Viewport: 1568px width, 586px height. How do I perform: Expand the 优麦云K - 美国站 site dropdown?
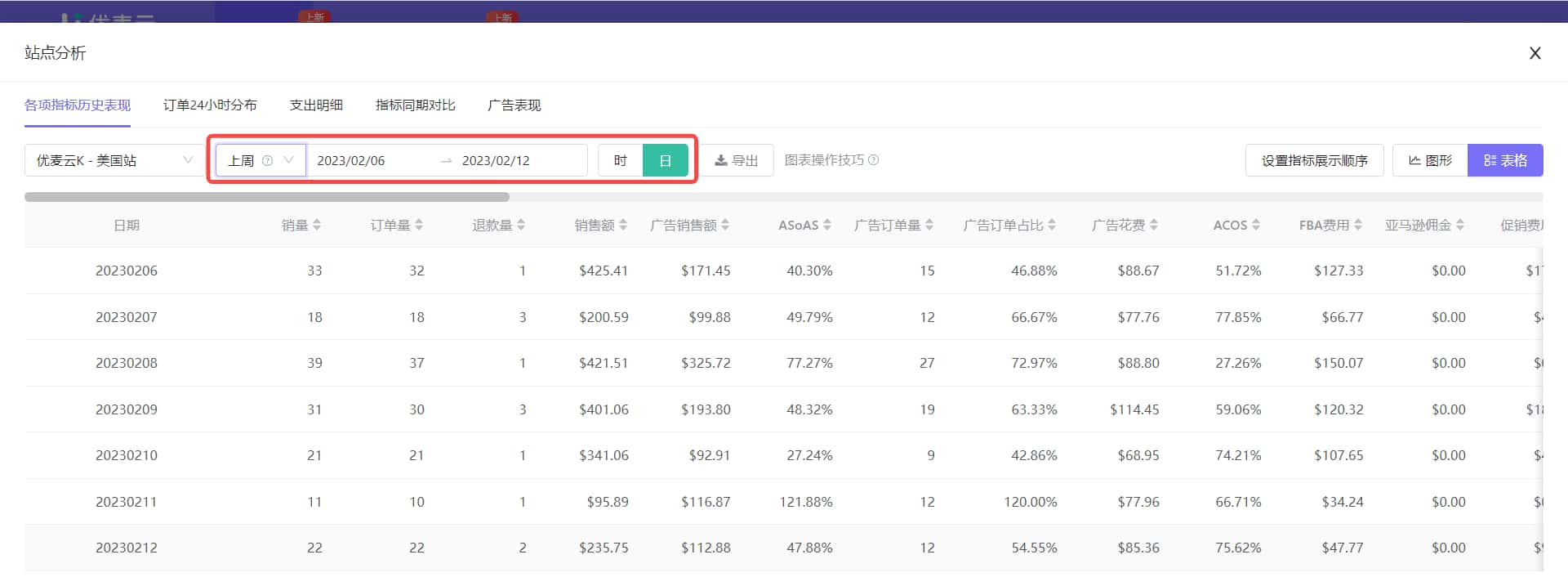click(114, 160)
